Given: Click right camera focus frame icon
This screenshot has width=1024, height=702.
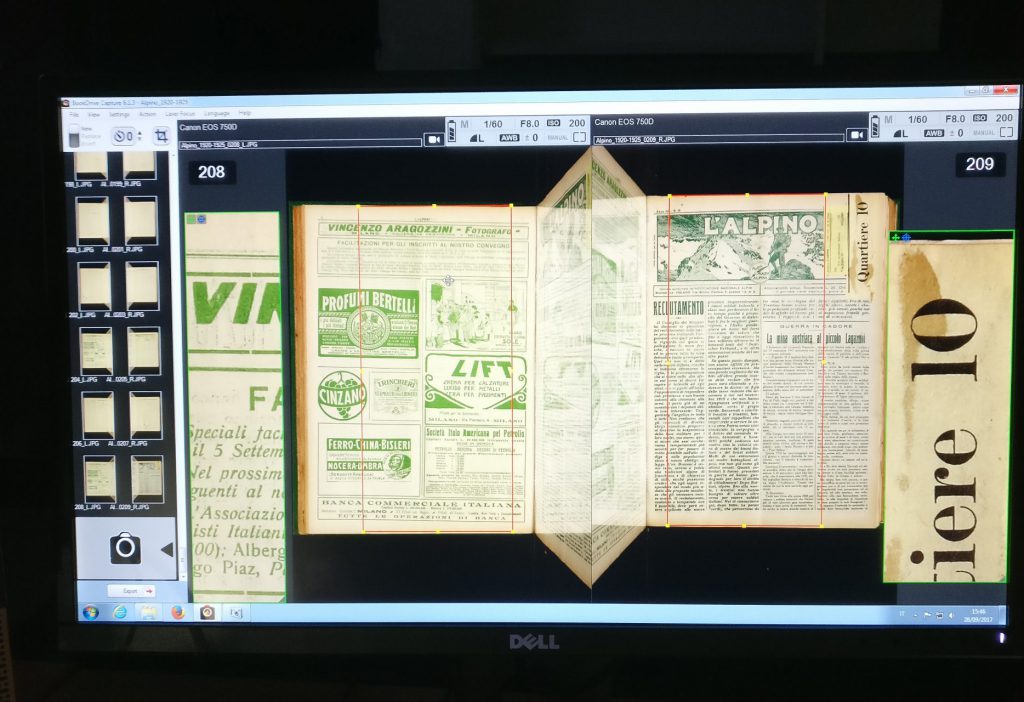Looking at the screenshot, I should [1006, 132].
